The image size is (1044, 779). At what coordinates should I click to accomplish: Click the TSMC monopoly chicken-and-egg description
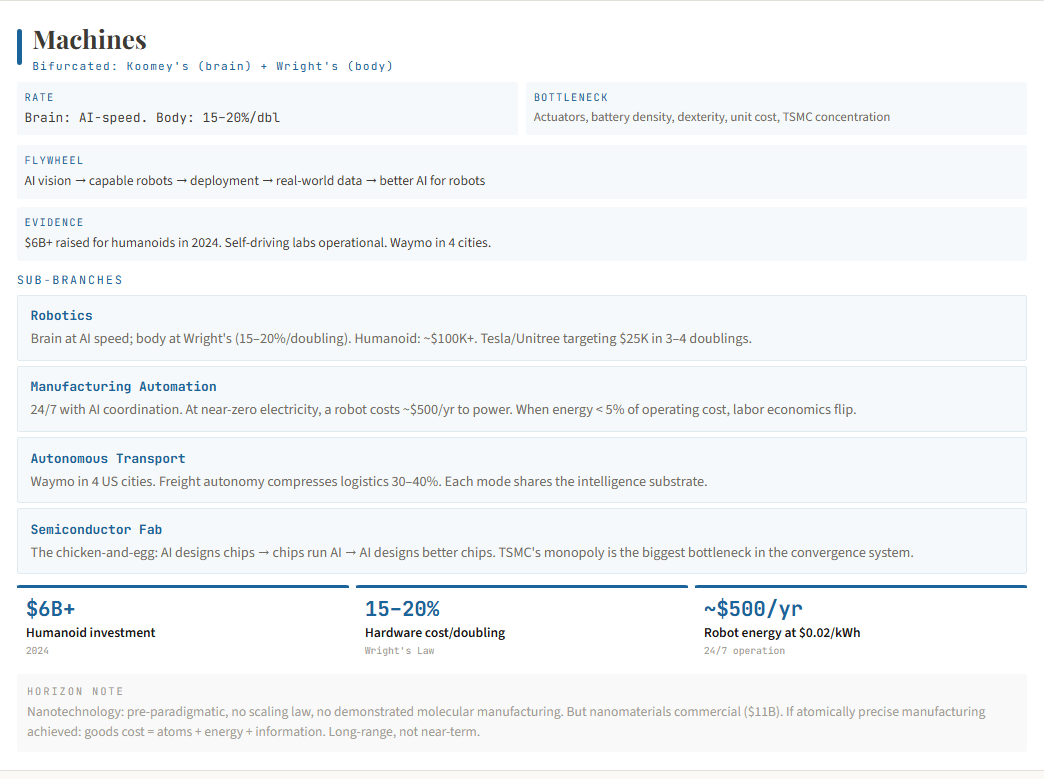pos(472,553)
